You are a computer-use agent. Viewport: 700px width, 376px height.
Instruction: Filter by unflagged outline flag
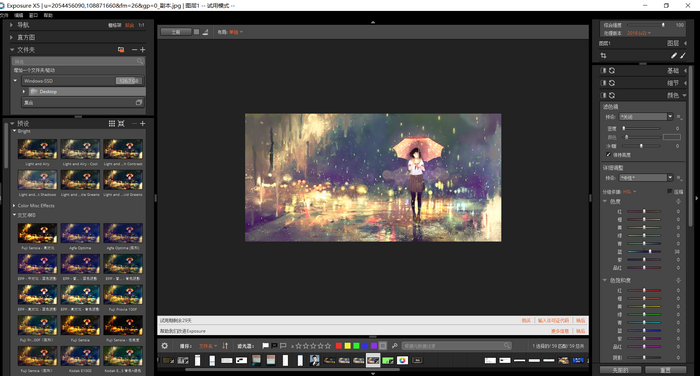pos(283,346)
